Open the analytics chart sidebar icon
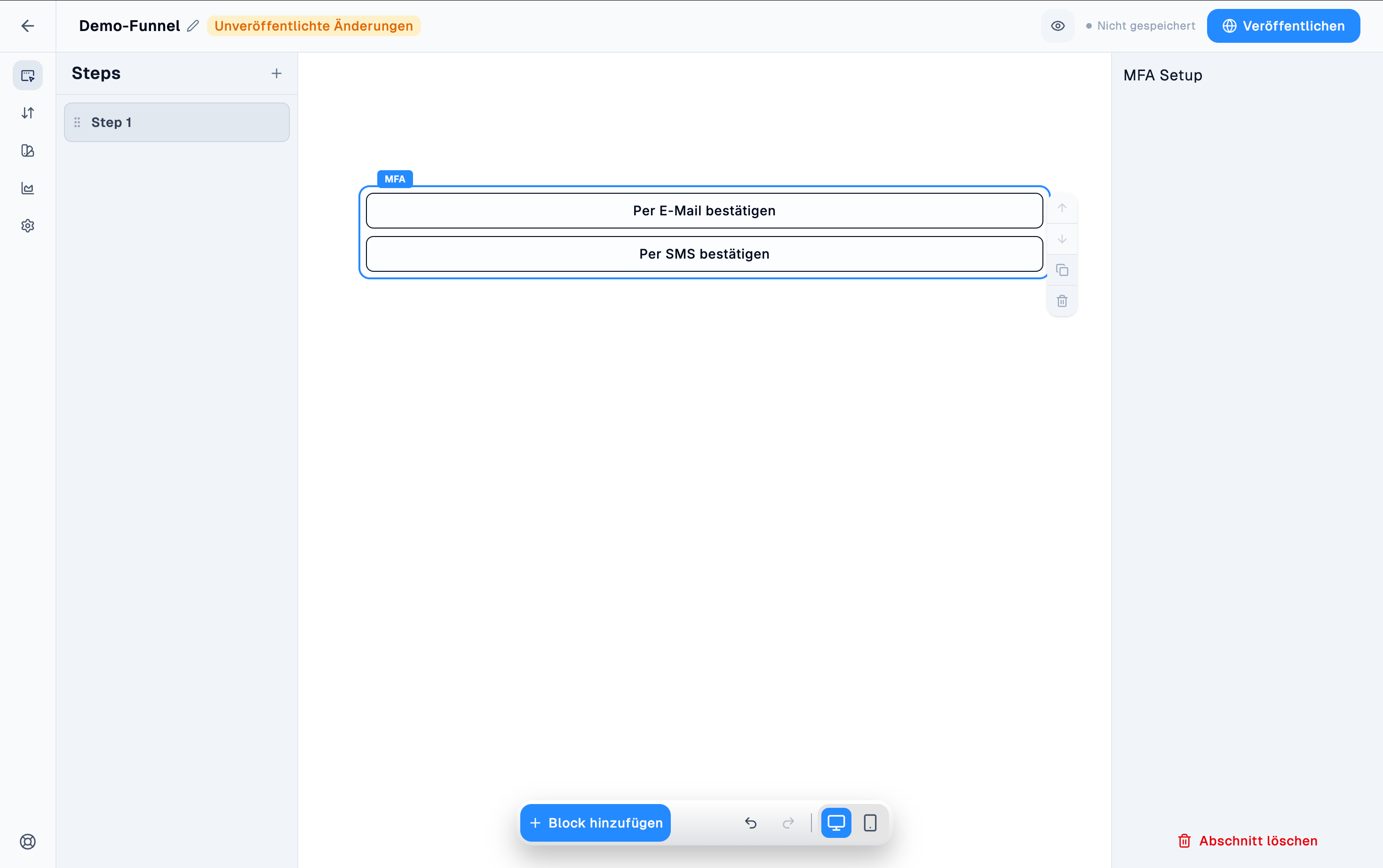 point(28,188)
